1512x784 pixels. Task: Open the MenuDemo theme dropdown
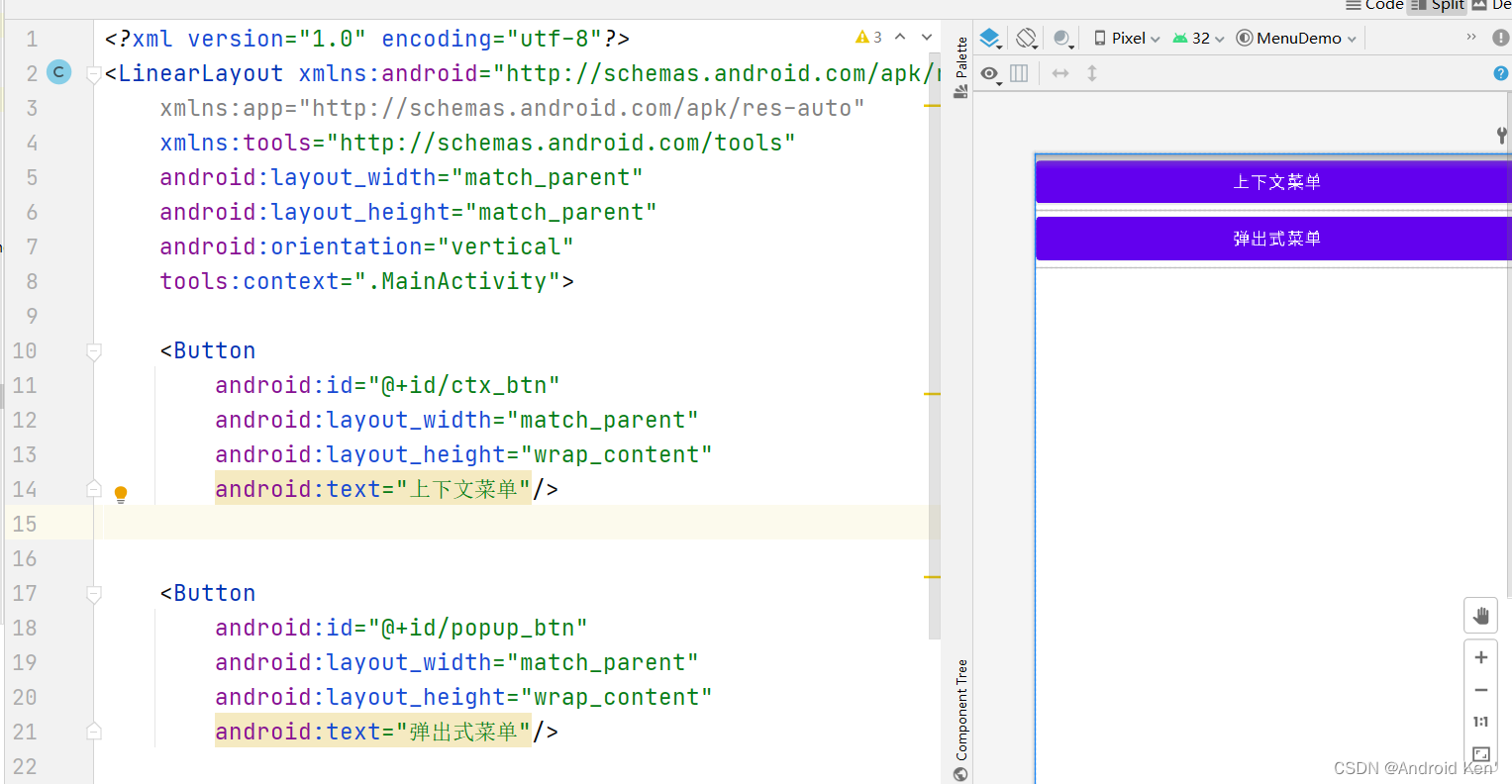(x=1295, y=38)
